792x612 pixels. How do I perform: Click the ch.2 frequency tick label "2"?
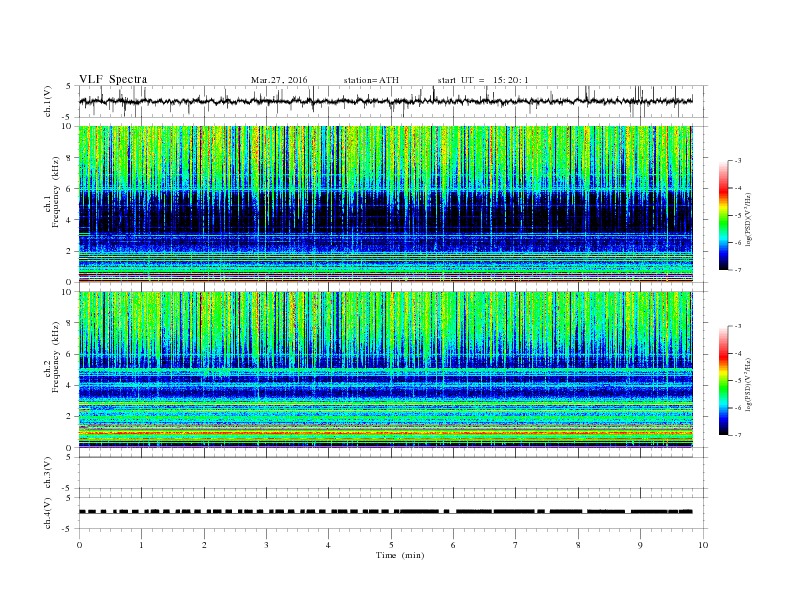pyautogui.click(x=69, y=417)
